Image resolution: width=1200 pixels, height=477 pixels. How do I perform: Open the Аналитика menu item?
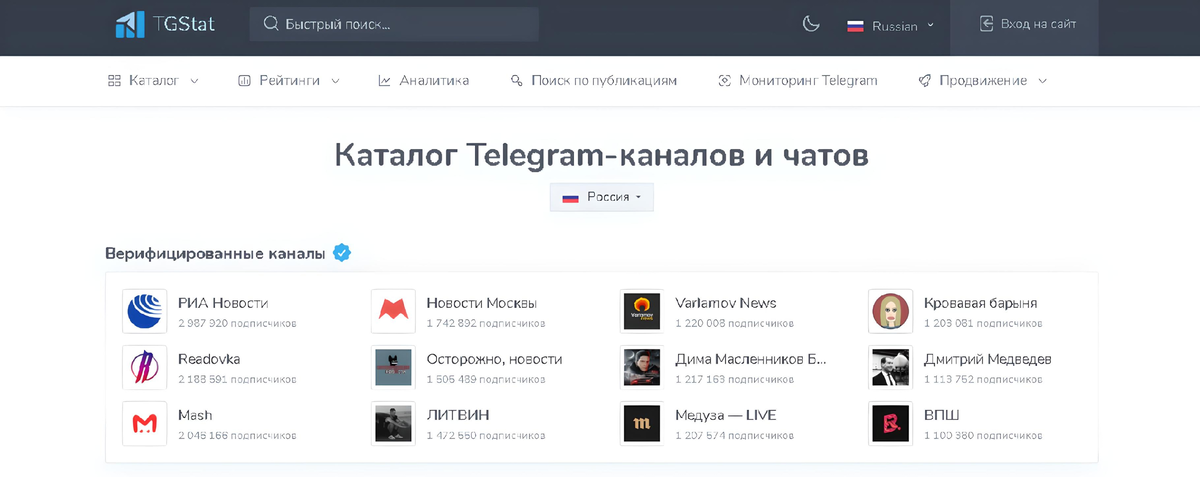(x=423, y=81)
